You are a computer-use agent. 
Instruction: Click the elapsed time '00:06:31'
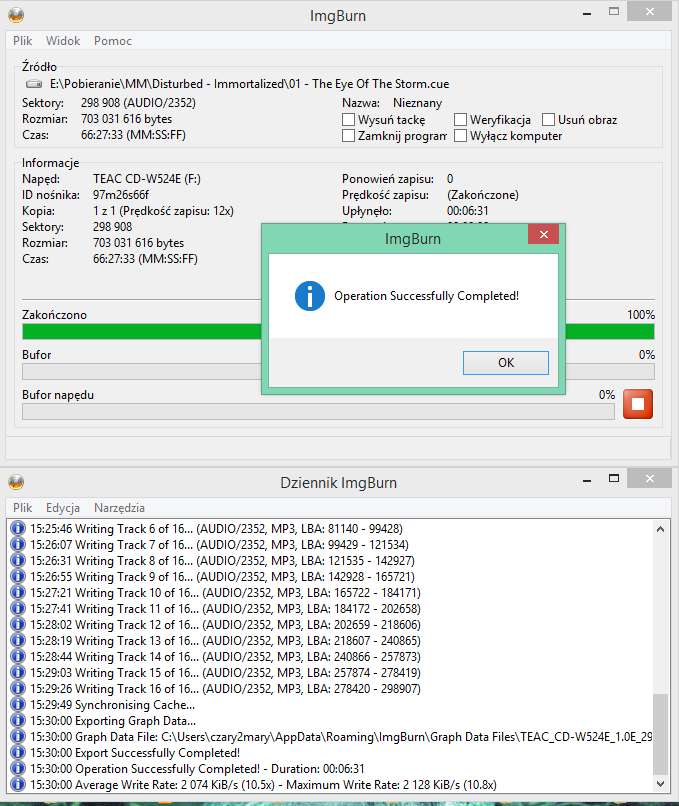click(468, 211)
